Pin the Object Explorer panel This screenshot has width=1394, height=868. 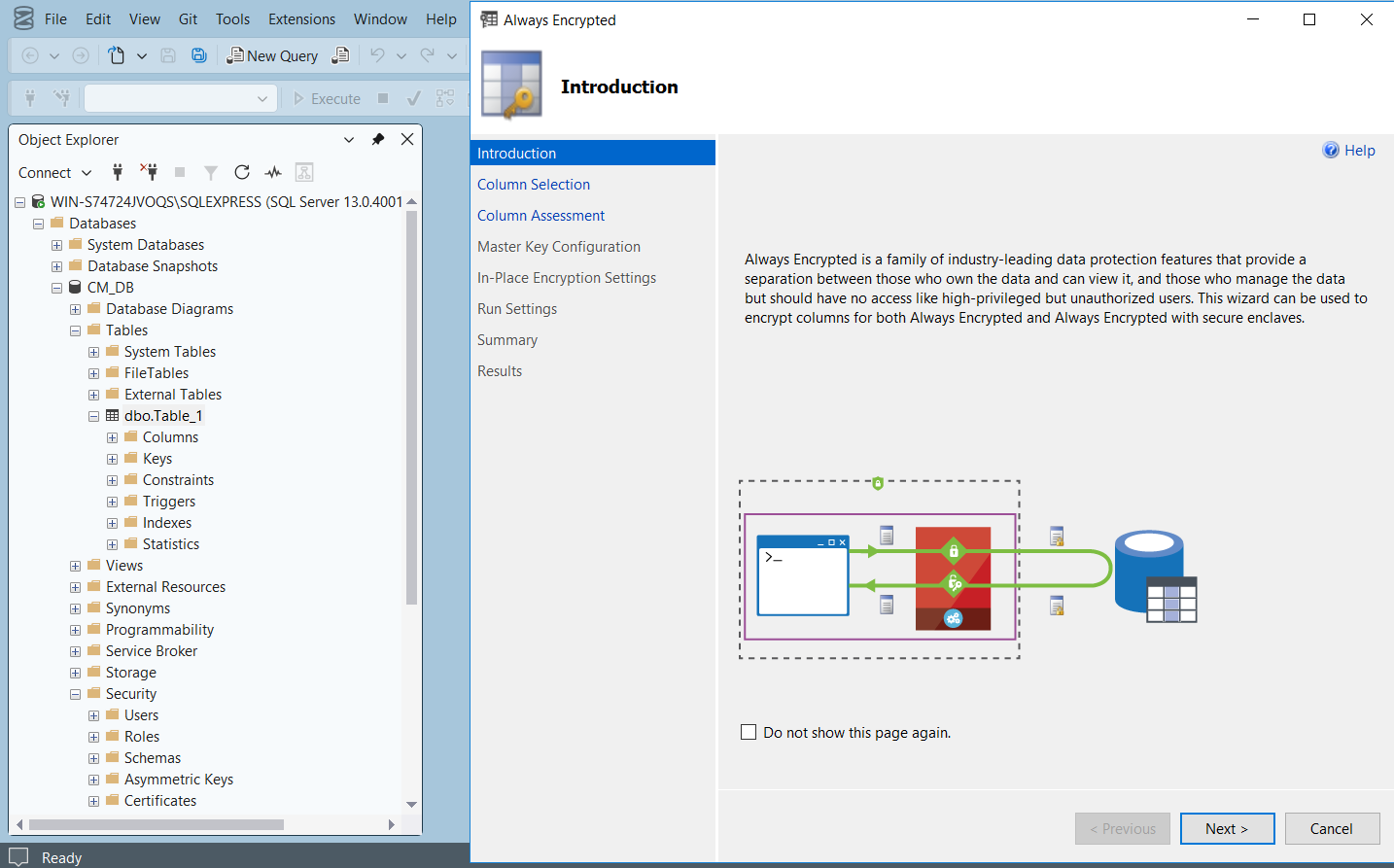378,139
